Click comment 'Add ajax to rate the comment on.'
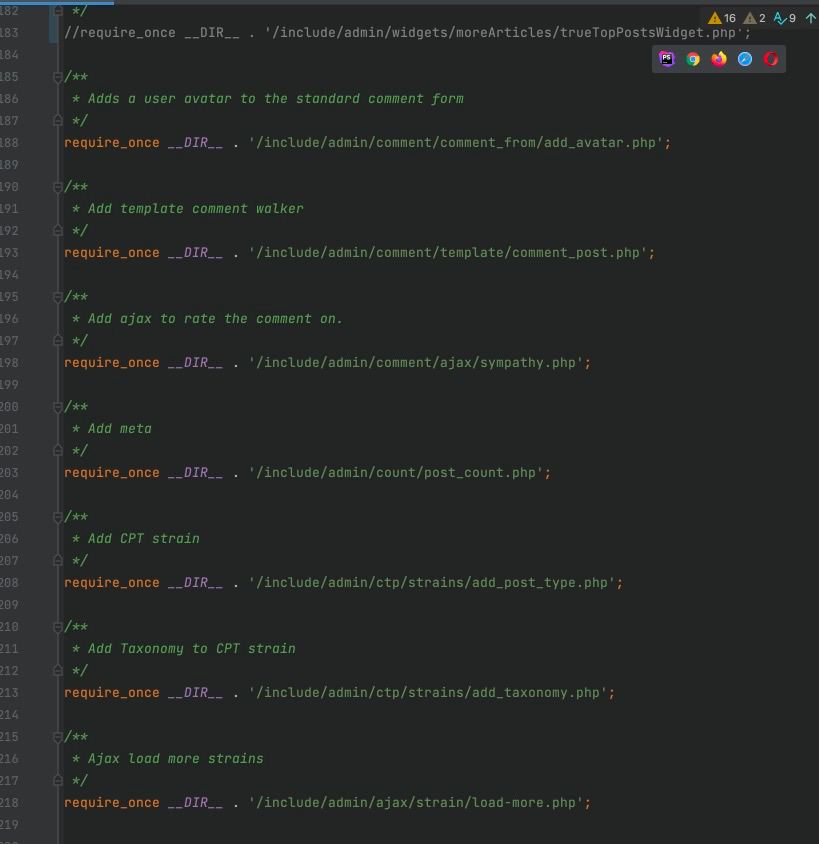 click(215, 319)
